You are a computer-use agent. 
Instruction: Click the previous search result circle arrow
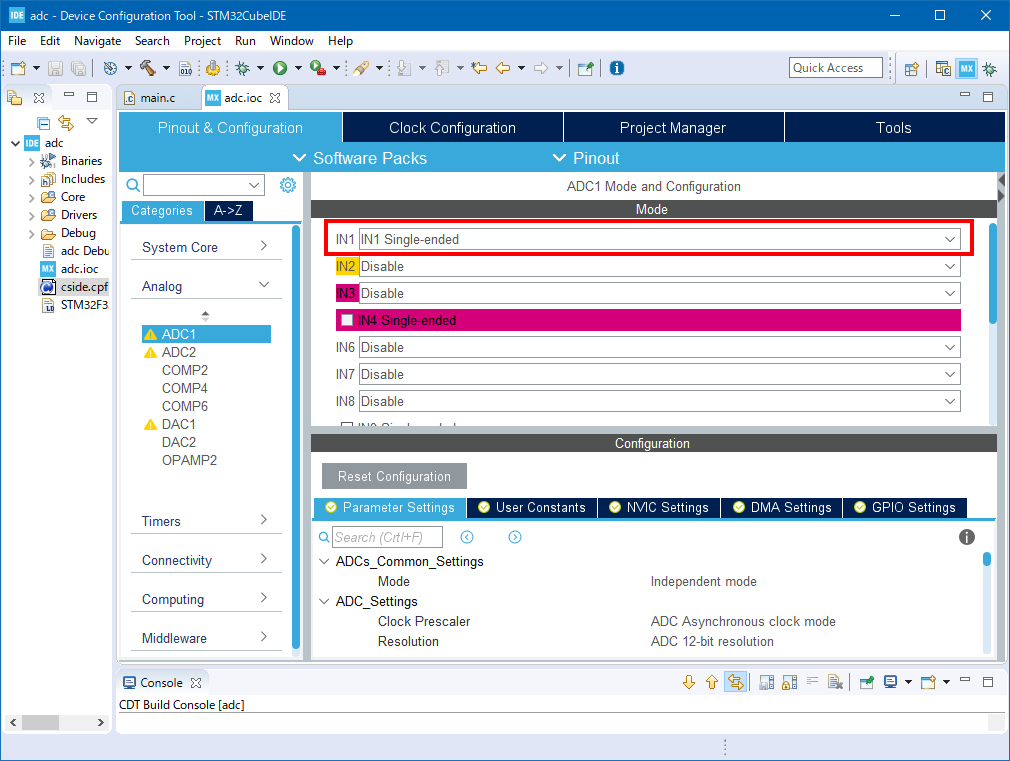point(467,537)
